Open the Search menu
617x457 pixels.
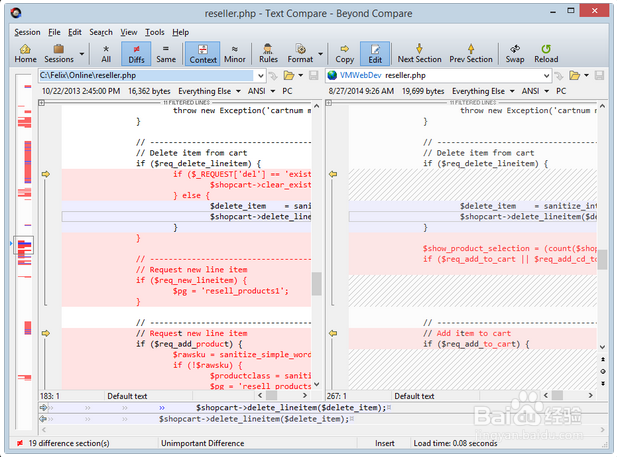tap(101, 32)
